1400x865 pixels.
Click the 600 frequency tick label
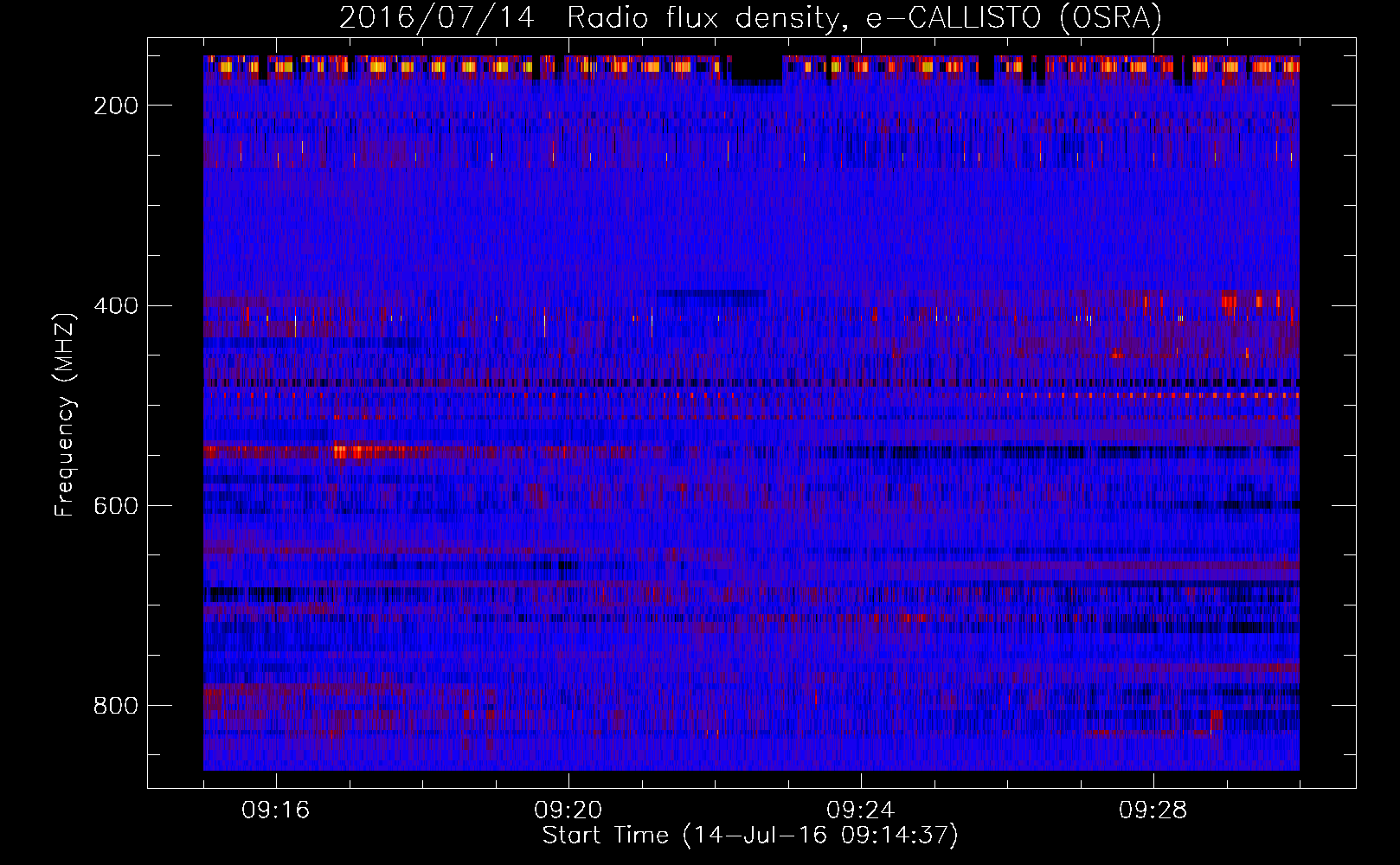[116, 506]
